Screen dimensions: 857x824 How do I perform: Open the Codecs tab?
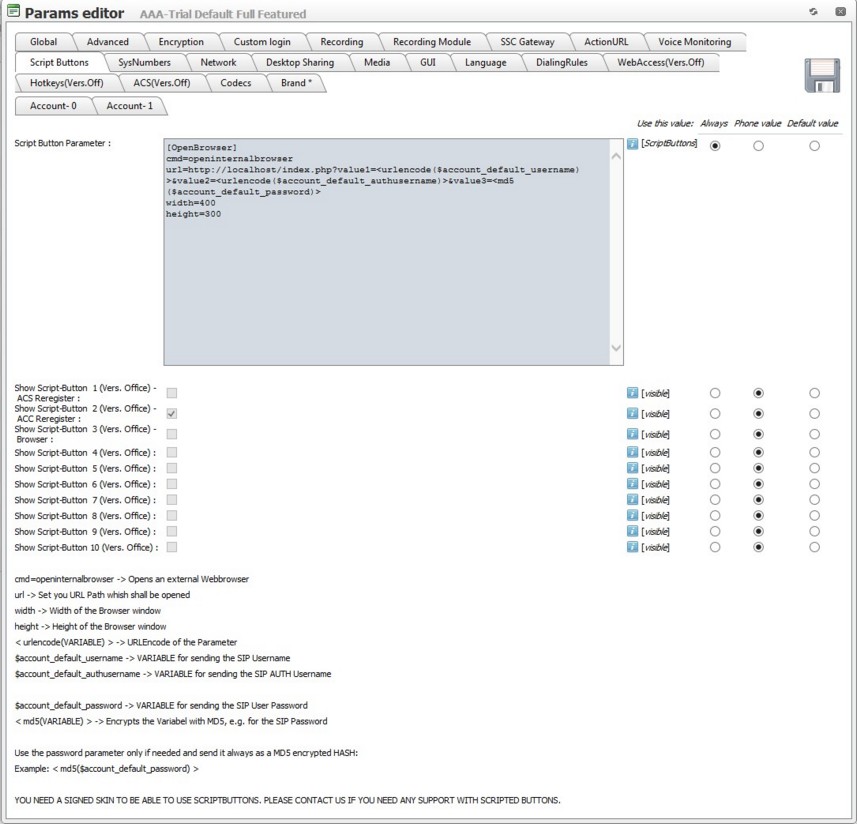coord(236,83)
